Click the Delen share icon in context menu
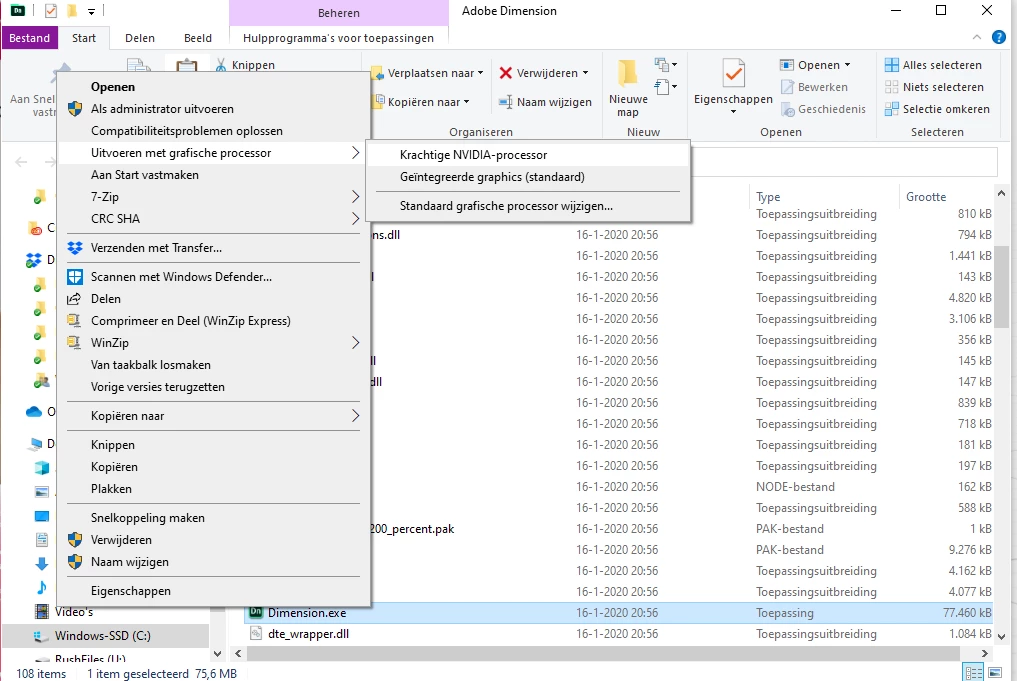The image size is (1017, 681). click(75, 298)
